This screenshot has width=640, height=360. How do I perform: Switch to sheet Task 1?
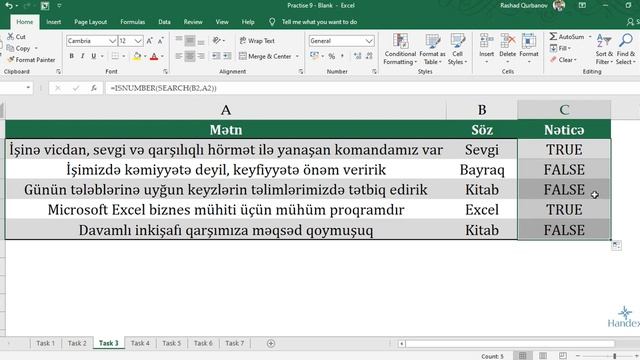tap(45, 343)
